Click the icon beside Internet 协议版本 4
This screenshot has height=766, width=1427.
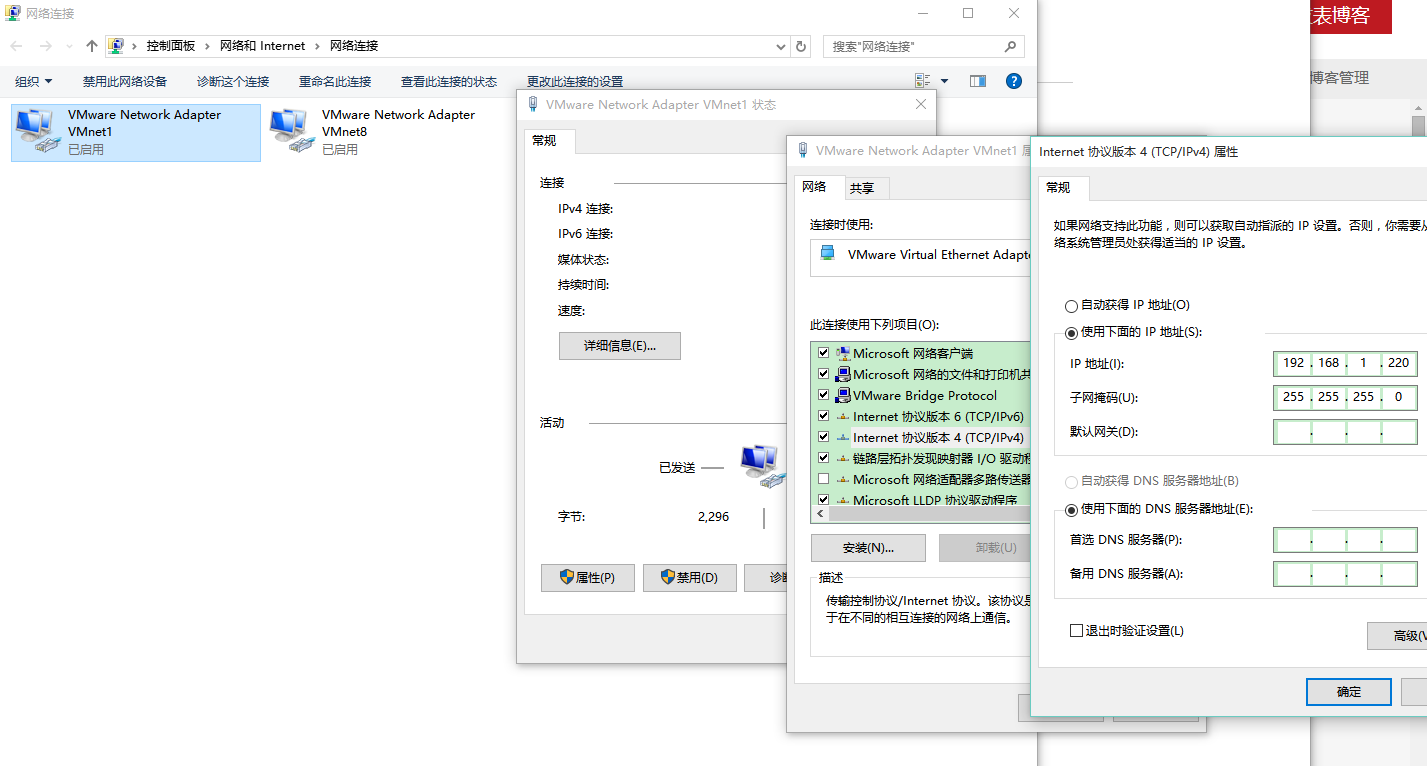(x=842, y=437)
